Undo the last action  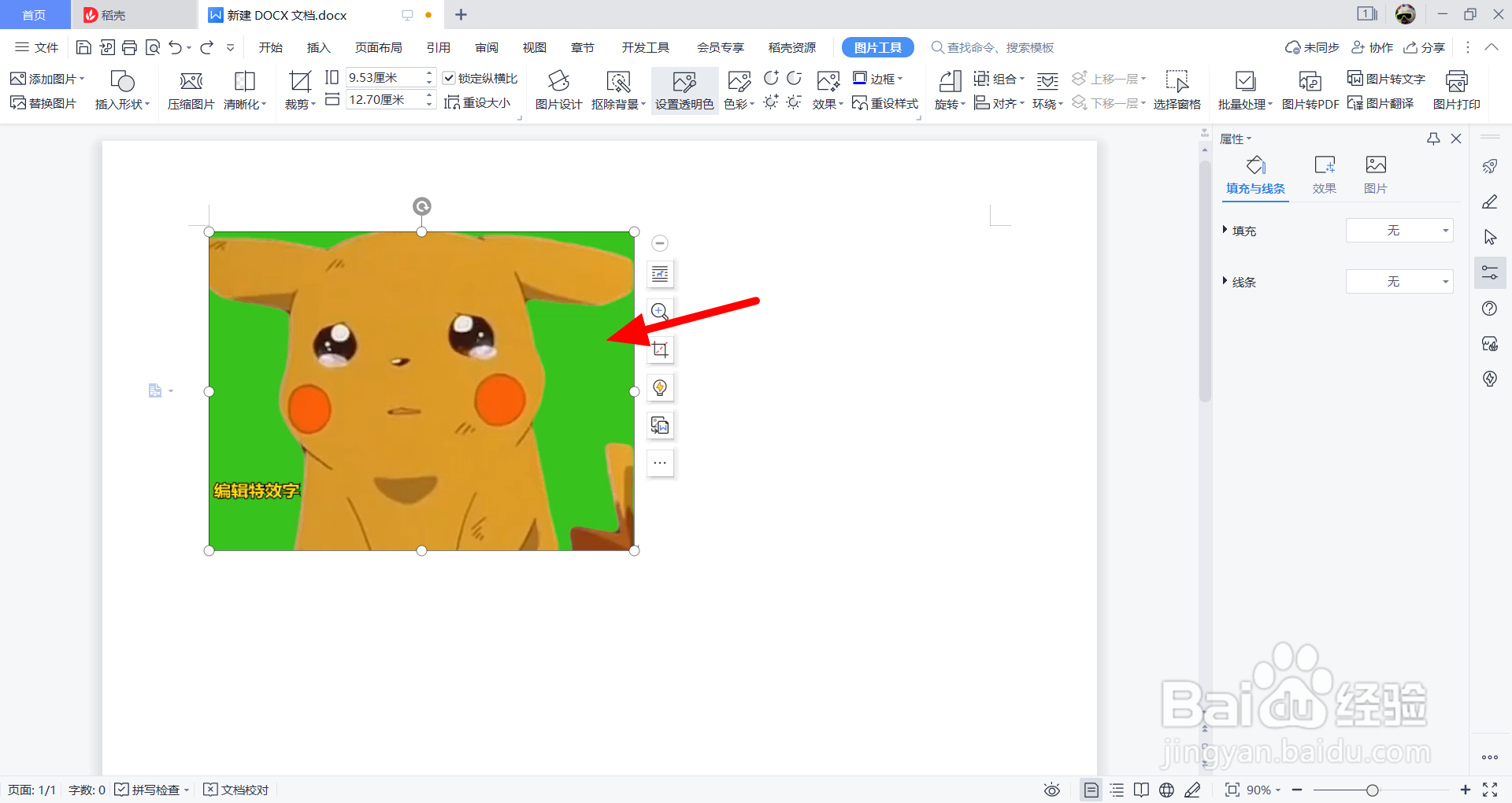click(175, 48)
